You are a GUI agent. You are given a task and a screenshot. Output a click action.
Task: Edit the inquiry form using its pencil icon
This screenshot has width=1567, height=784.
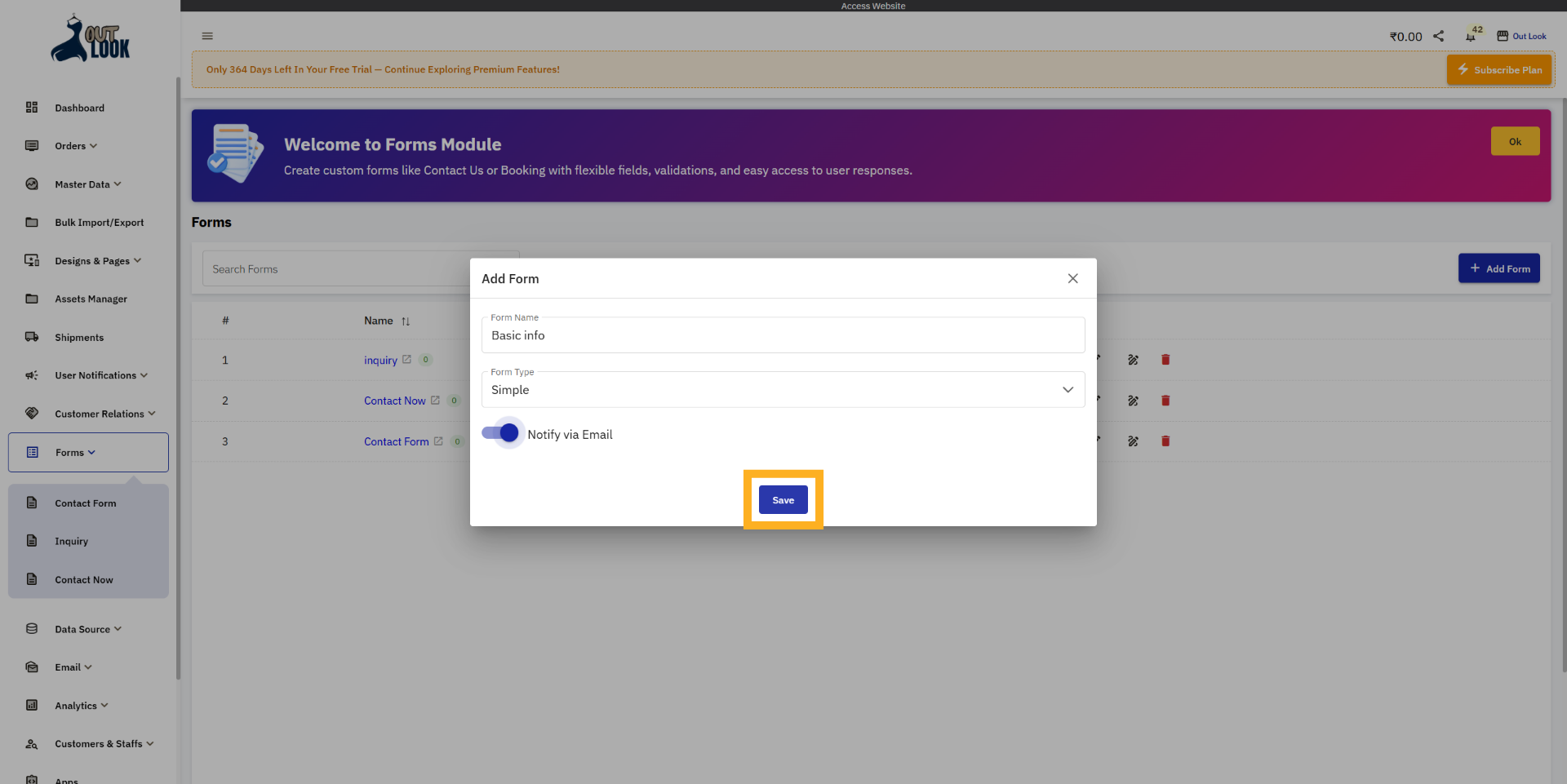(x=1134, y=360)
